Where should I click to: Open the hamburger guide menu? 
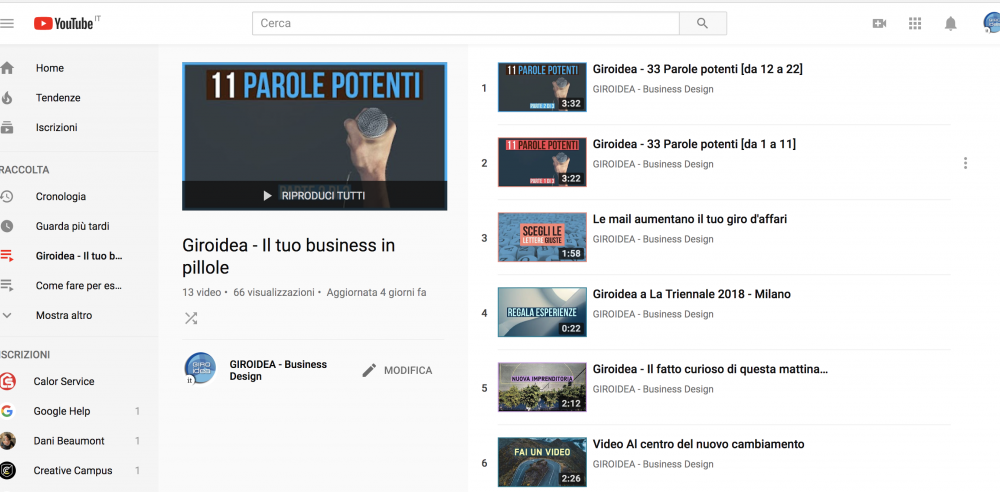(6, 24)
